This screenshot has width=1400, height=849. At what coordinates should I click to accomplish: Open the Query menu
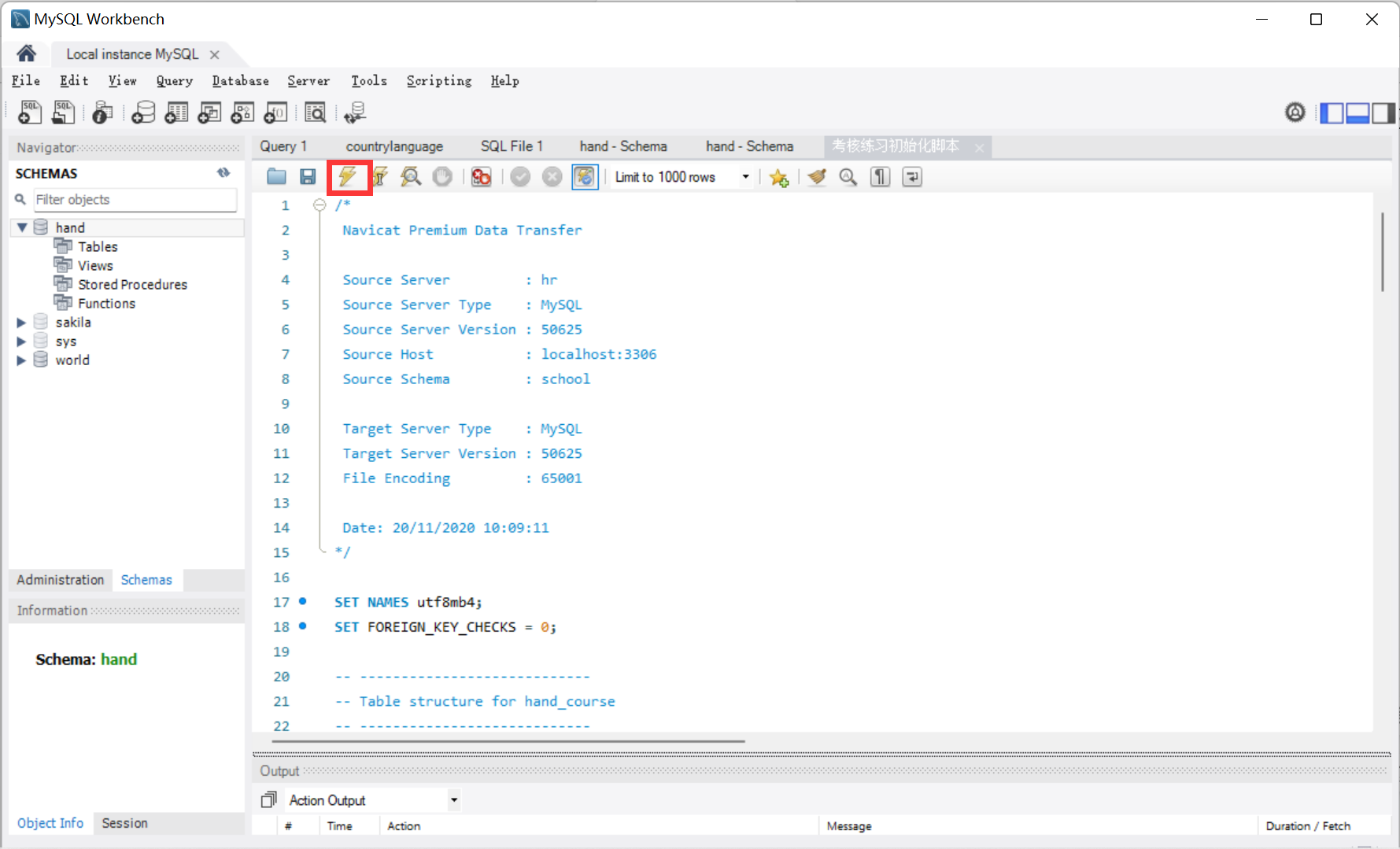[x=174, y=80]
